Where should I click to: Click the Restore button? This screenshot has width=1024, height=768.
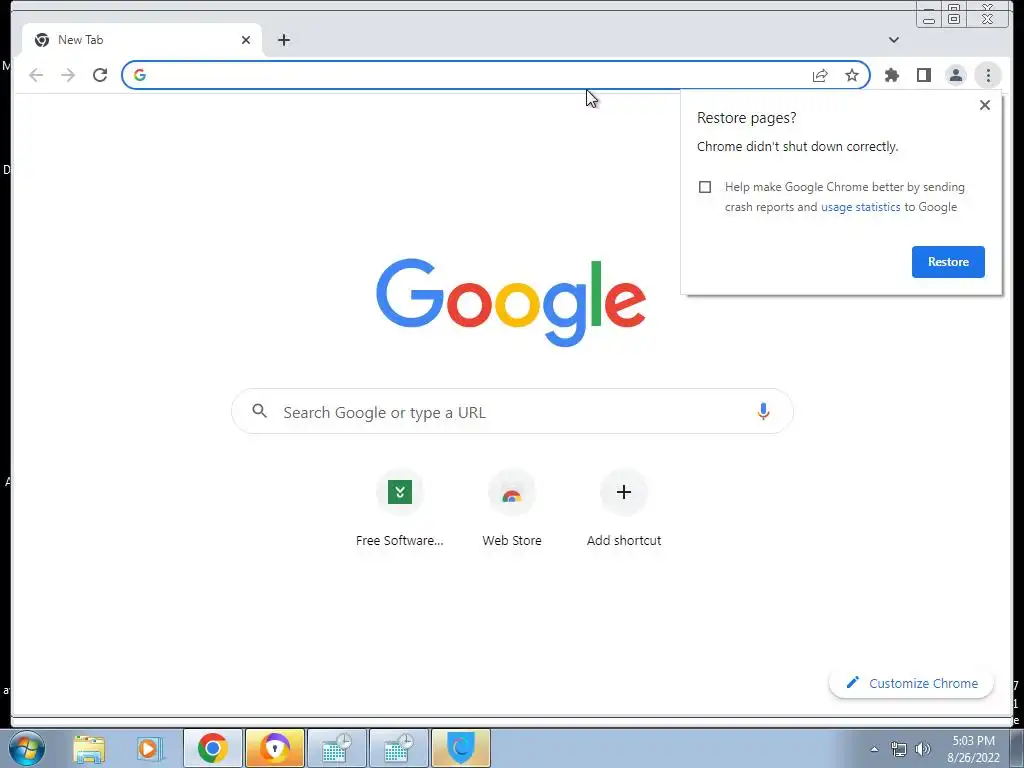948,262
